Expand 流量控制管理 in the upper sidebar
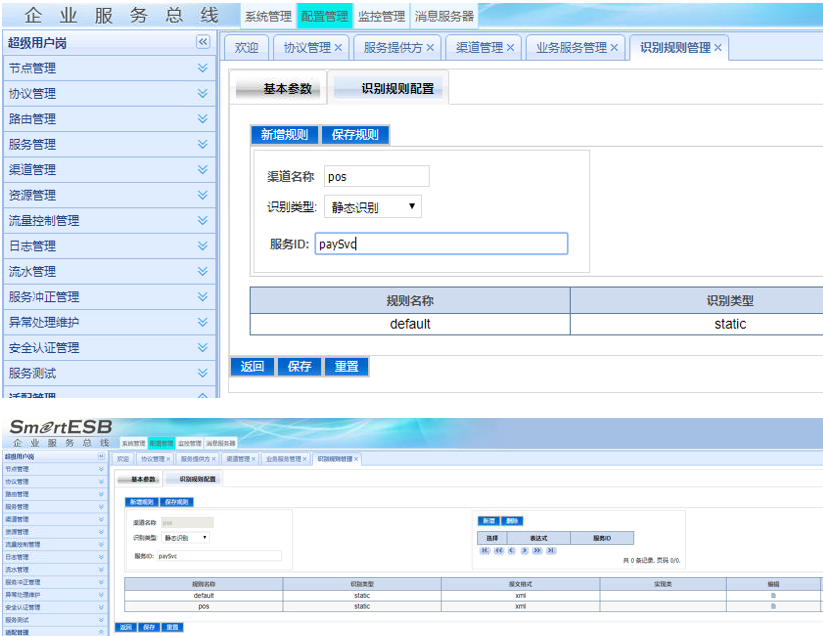The height and width of the screenshot is (636, 823). [x=203, y=220]
